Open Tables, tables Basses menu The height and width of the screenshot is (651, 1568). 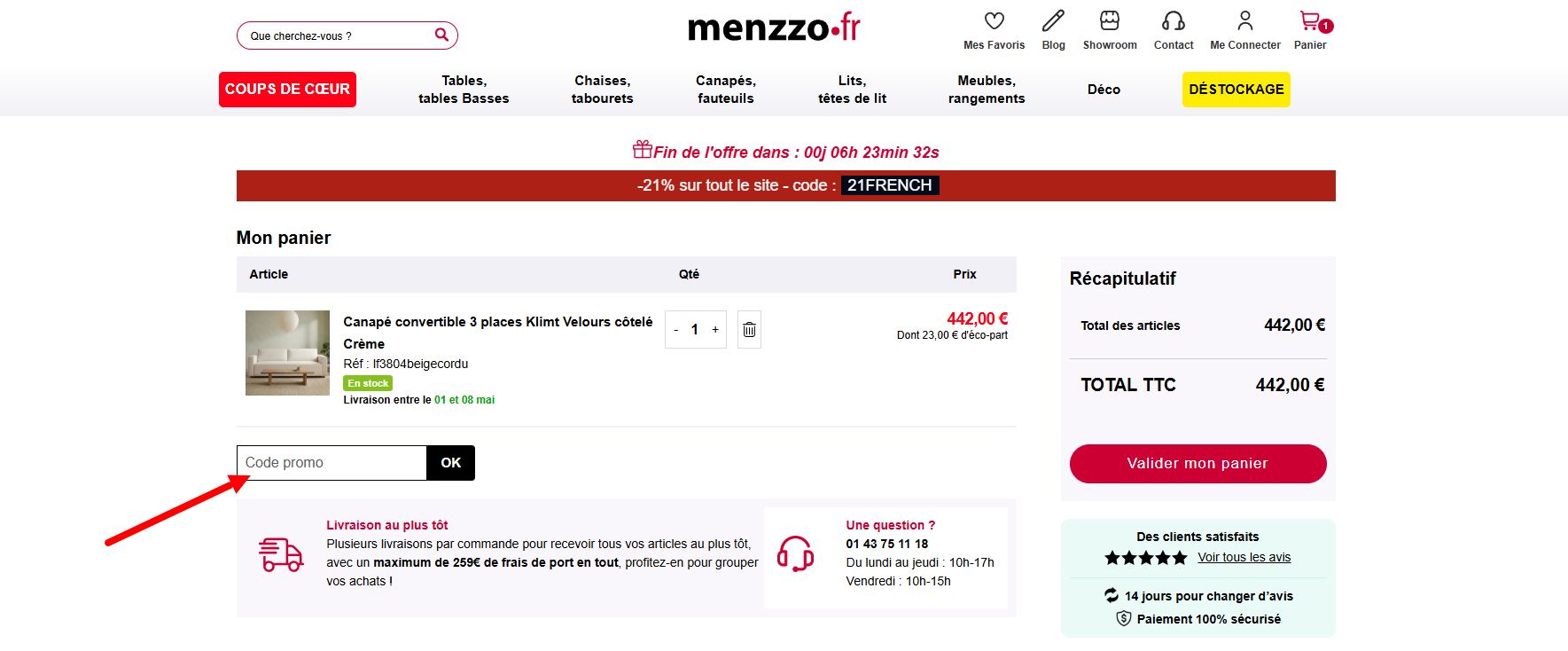click(464, 90)
